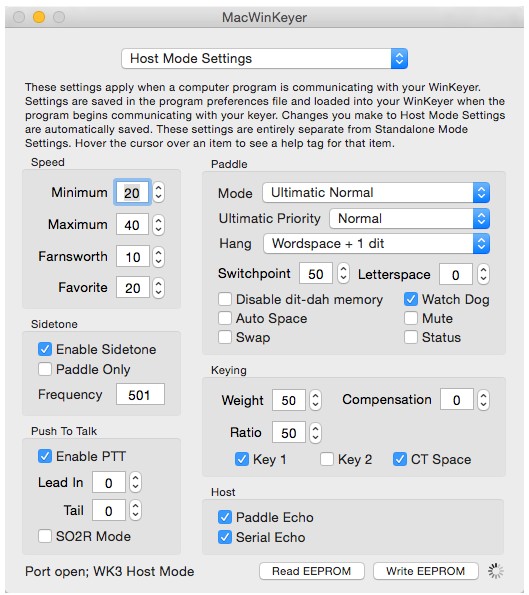Uncheck the Serial Echo option

[225, 537]
